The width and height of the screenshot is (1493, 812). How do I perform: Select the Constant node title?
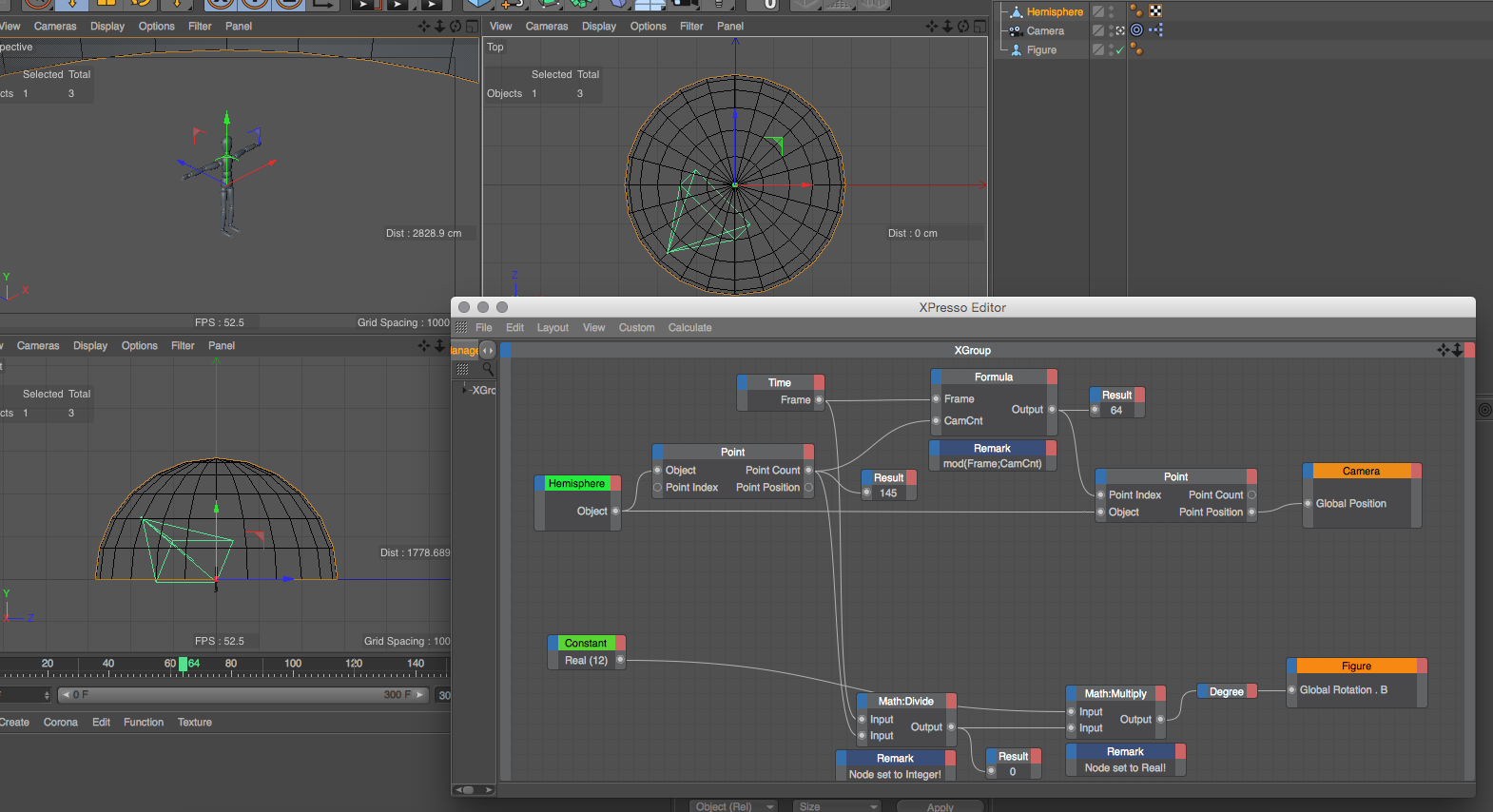tap(586, 643)
